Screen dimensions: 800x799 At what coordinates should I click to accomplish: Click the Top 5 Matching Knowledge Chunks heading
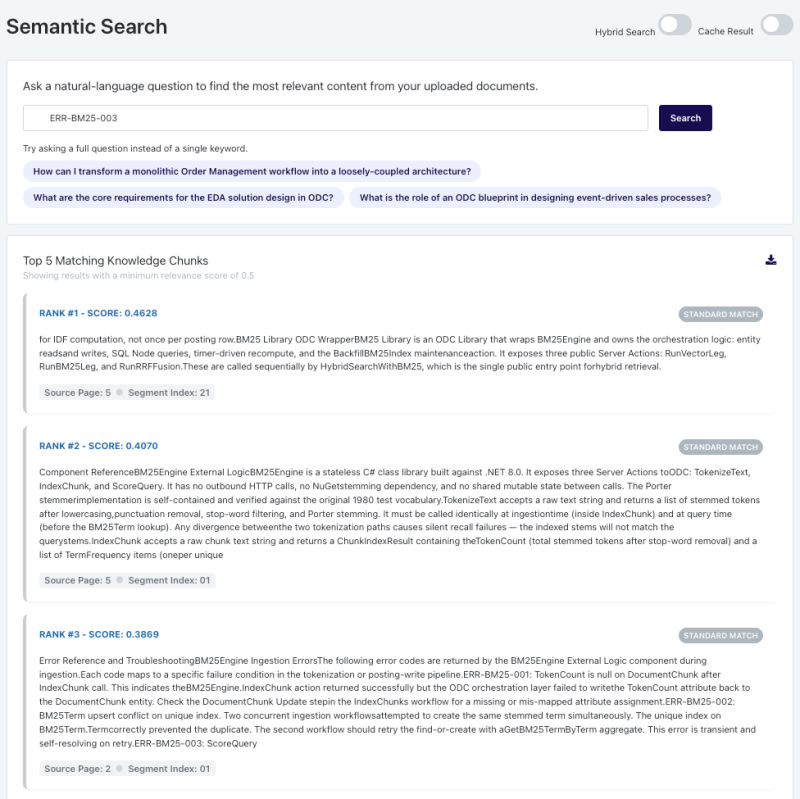coord(115,261)
